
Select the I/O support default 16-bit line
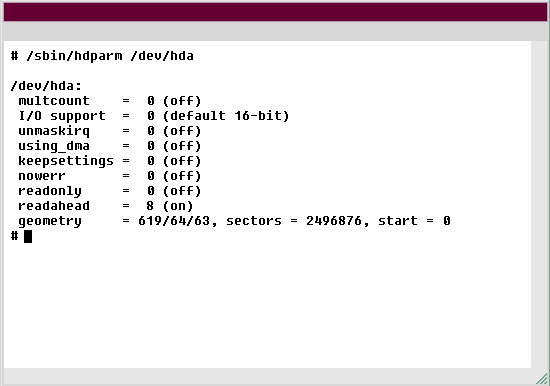point(154,115)
